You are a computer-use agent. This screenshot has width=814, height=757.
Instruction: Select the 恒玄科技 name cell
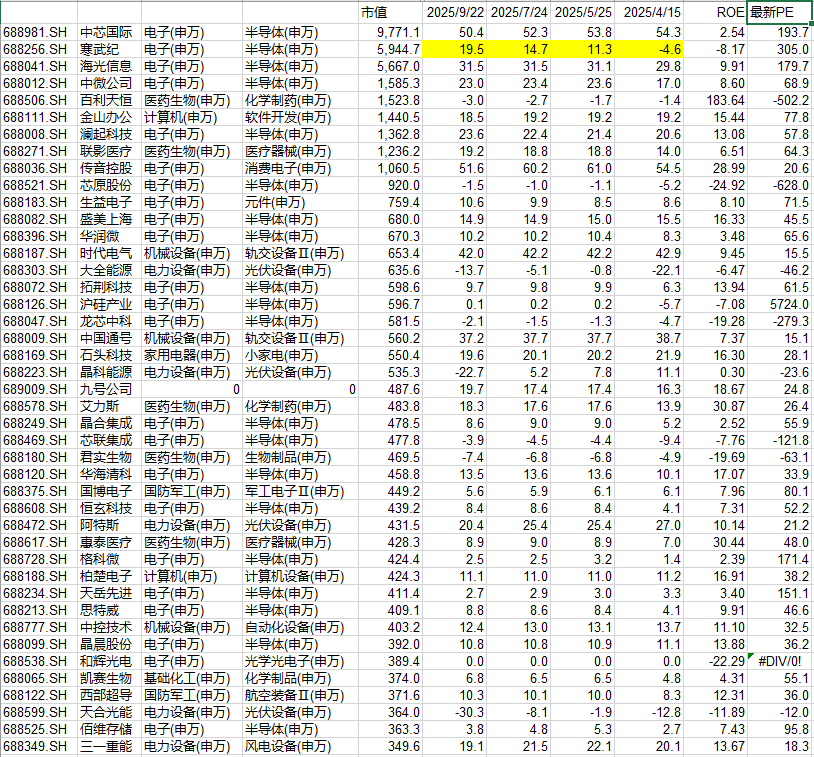[x=109, y=508]
